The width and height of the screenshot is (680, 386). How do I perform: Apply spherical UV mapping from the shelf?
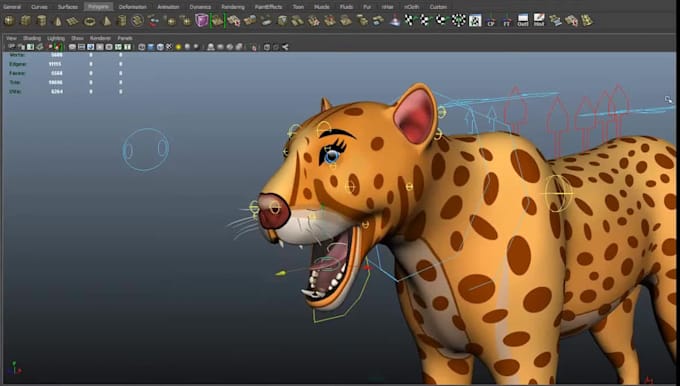[x=441, y=20]
